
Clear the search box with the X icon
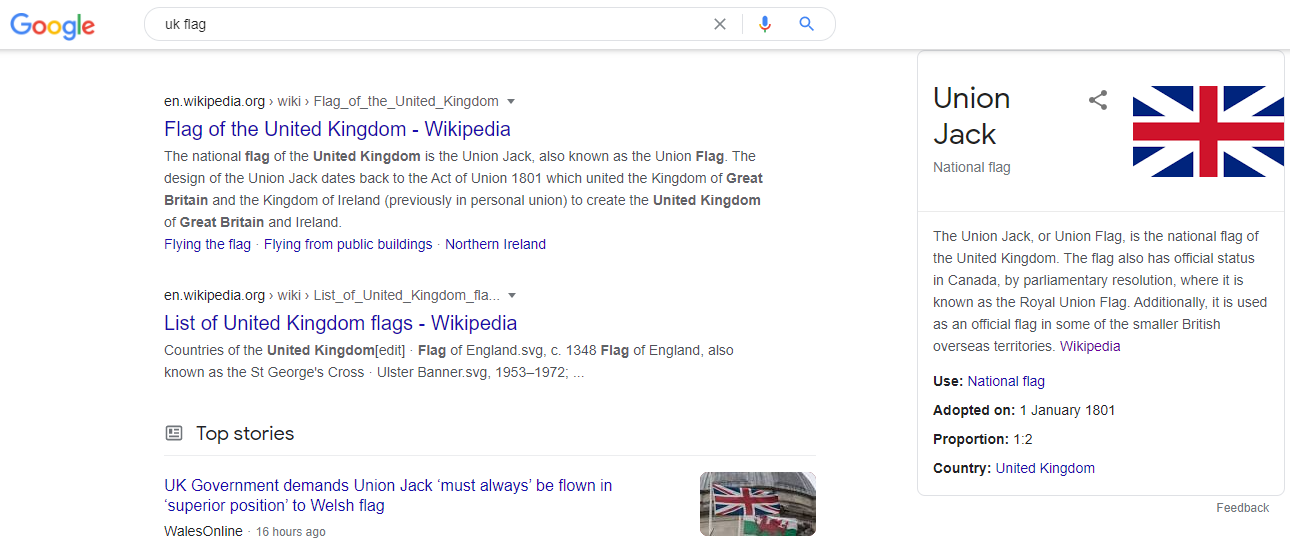719,24
